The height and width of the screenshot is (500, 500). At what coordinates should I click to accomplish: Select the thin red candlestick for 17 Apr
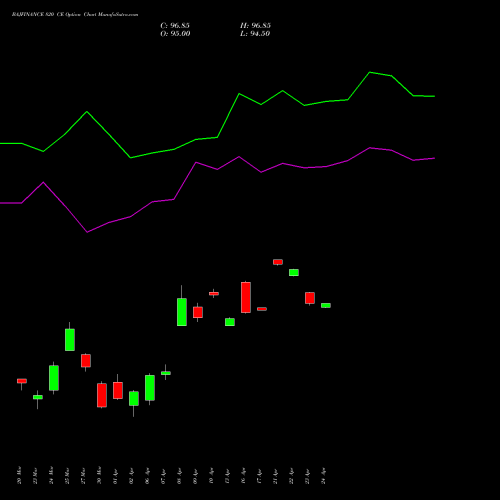[x=262, y=309]
